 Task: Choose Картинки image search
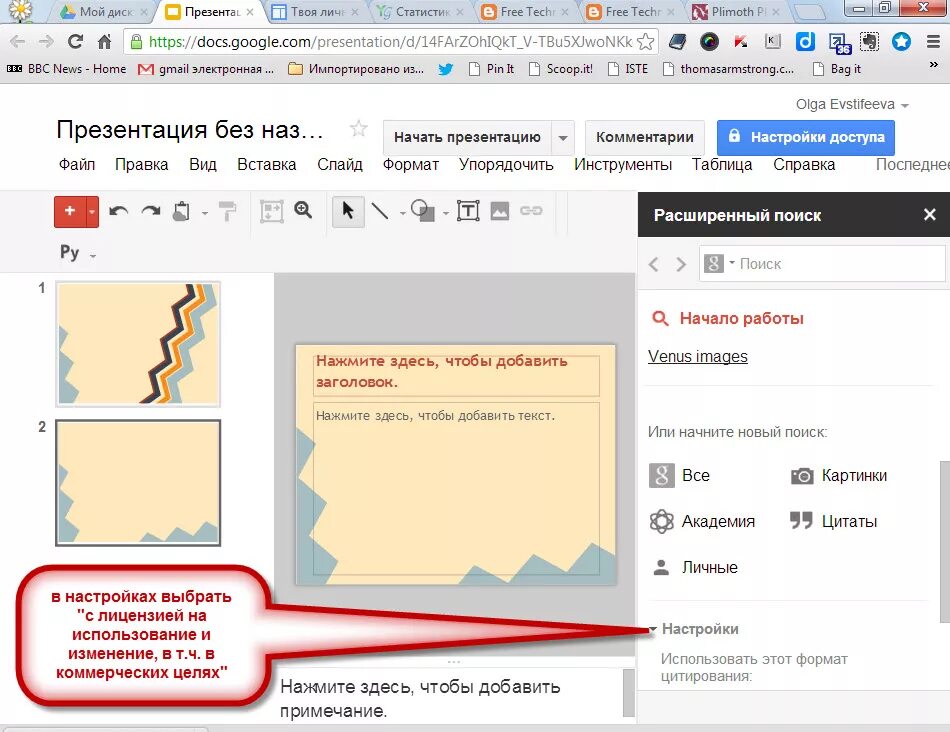click(x=839, y=476)
